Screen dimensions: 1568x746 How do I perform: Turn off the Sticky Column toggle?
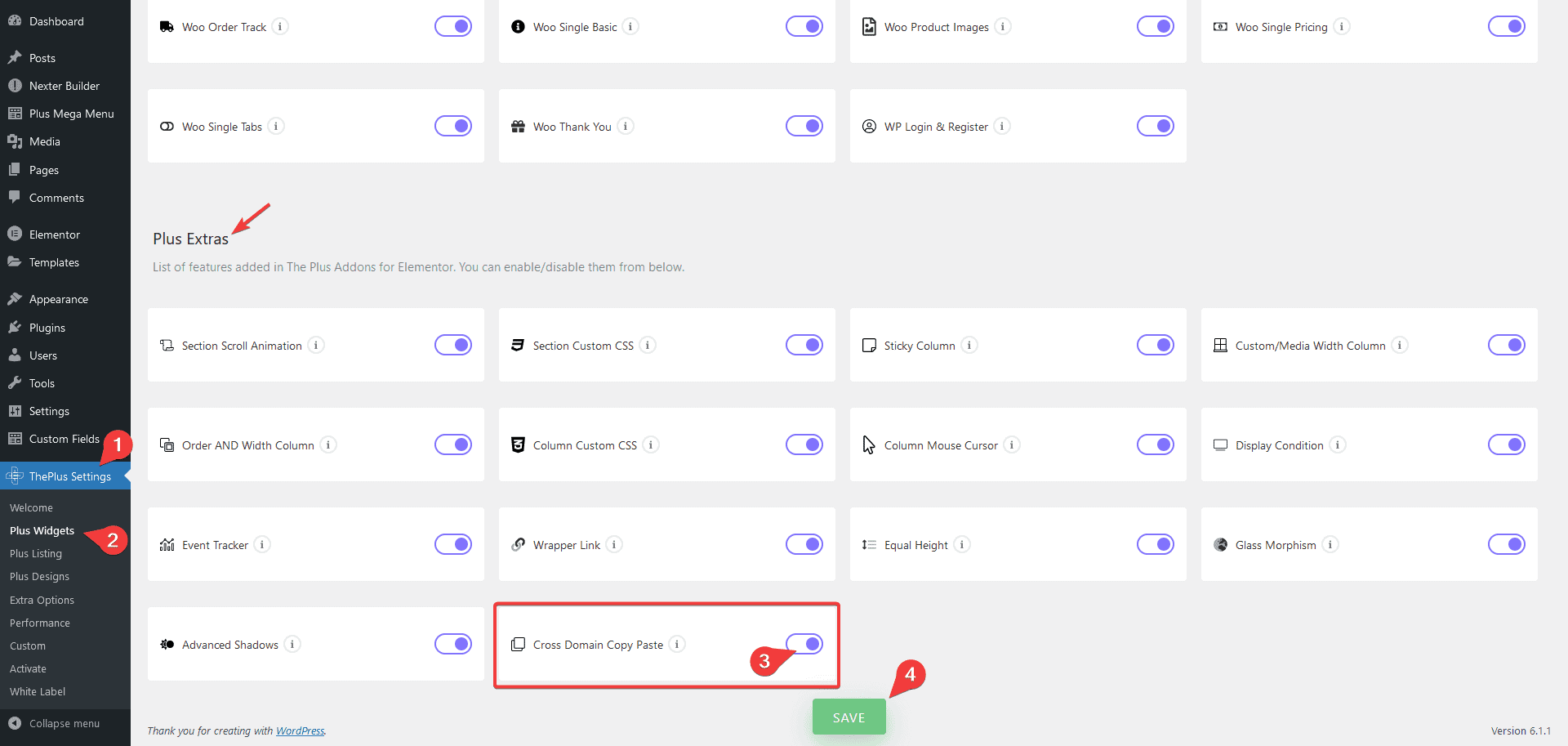pyautogui.click(x=1156, y=345)
